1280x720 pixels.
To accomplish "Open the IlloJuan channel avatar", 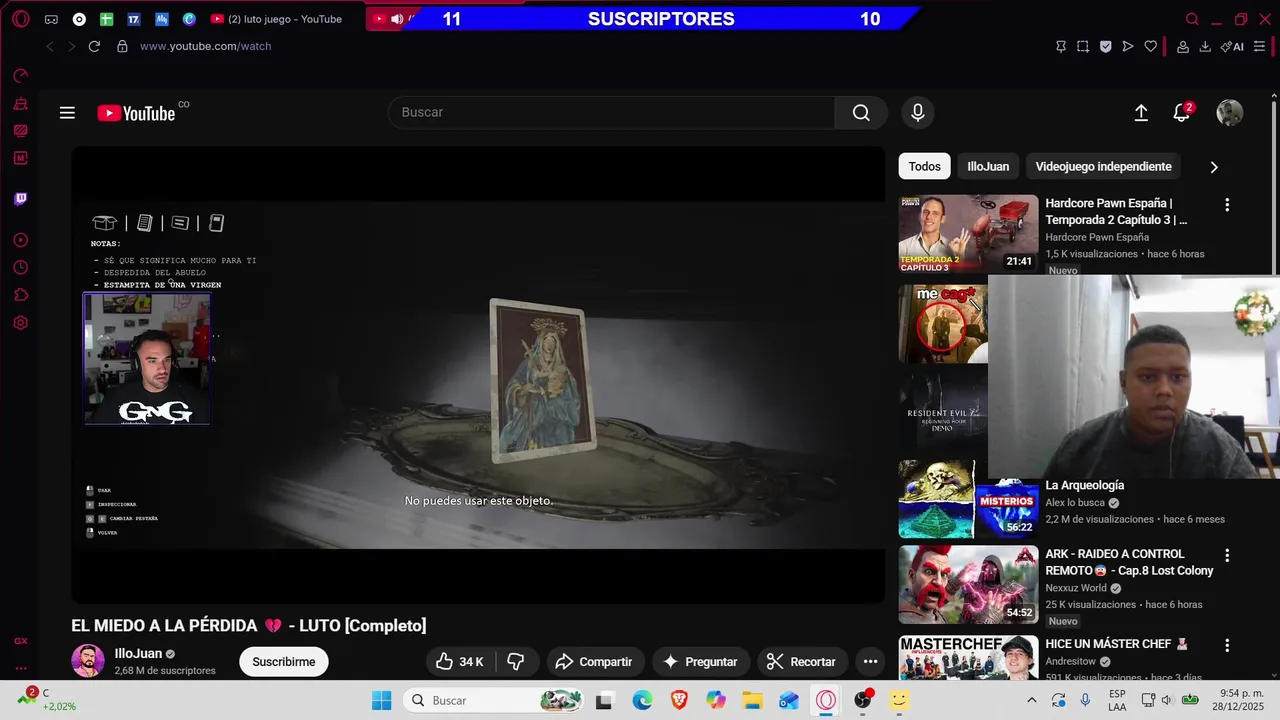I will [87, 661].
